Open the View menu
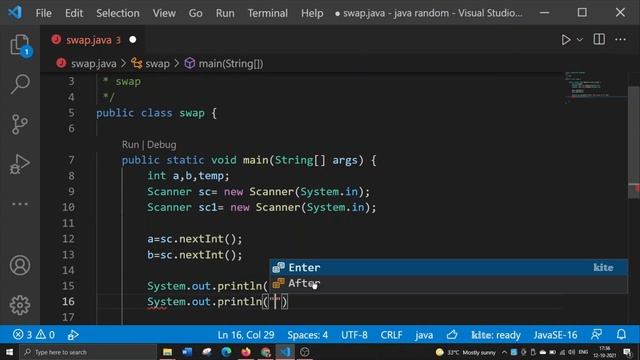The width and height of the screenshot is (640, 360). tap(164, 13)
